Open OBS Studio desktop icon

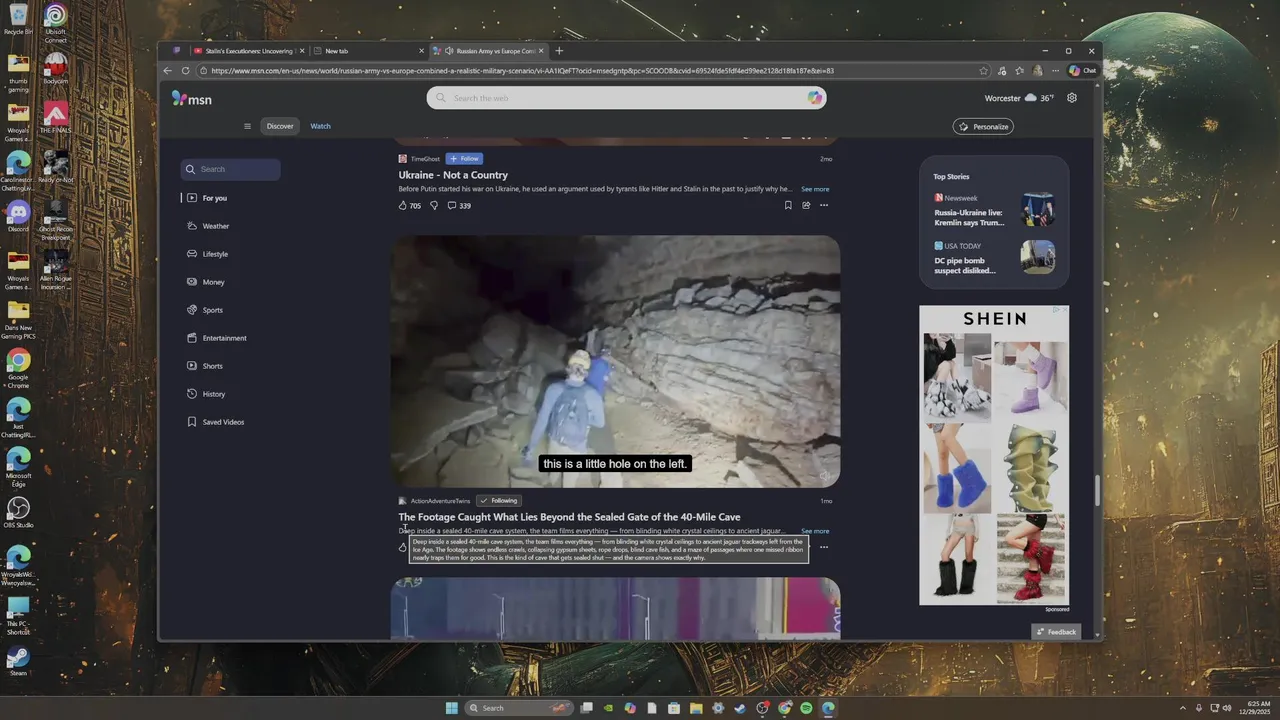pos(18,513)
